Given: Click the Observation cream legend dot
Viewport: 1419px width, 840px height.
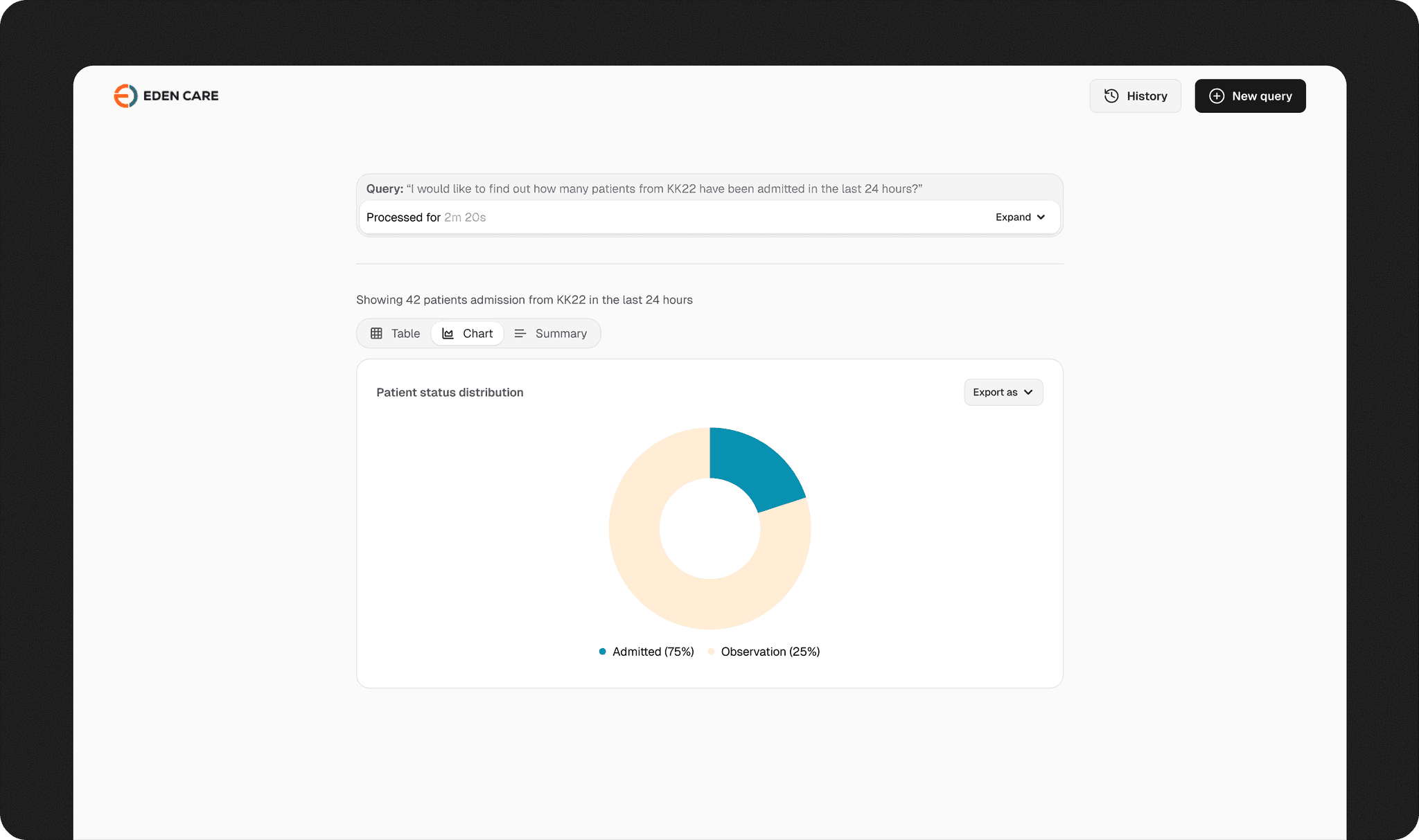Looking at the screenshot, I should pos(711,652).
